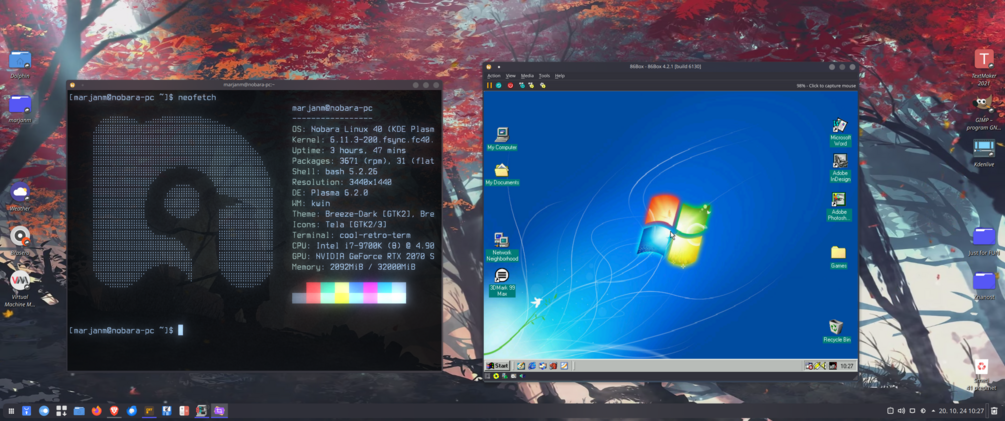Click the sound icon in 86Box status bar
This screenshot has width=1005, height=421.
(x=522, y=376)
